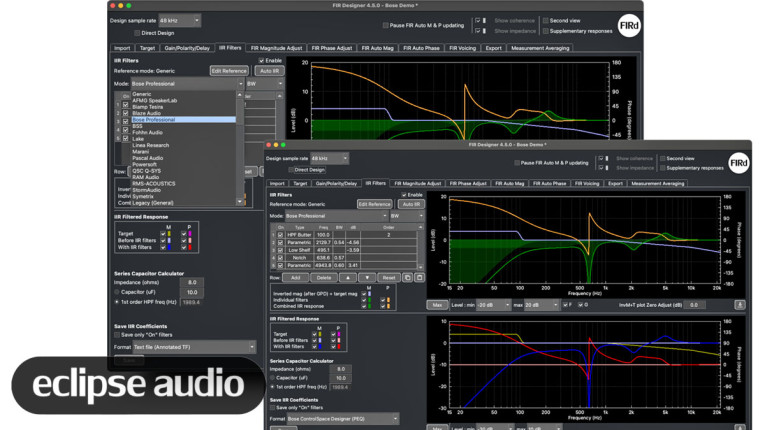Expand the Bose Professional mode dropdown
Screen dimensions: 765x430
point(335,216)
